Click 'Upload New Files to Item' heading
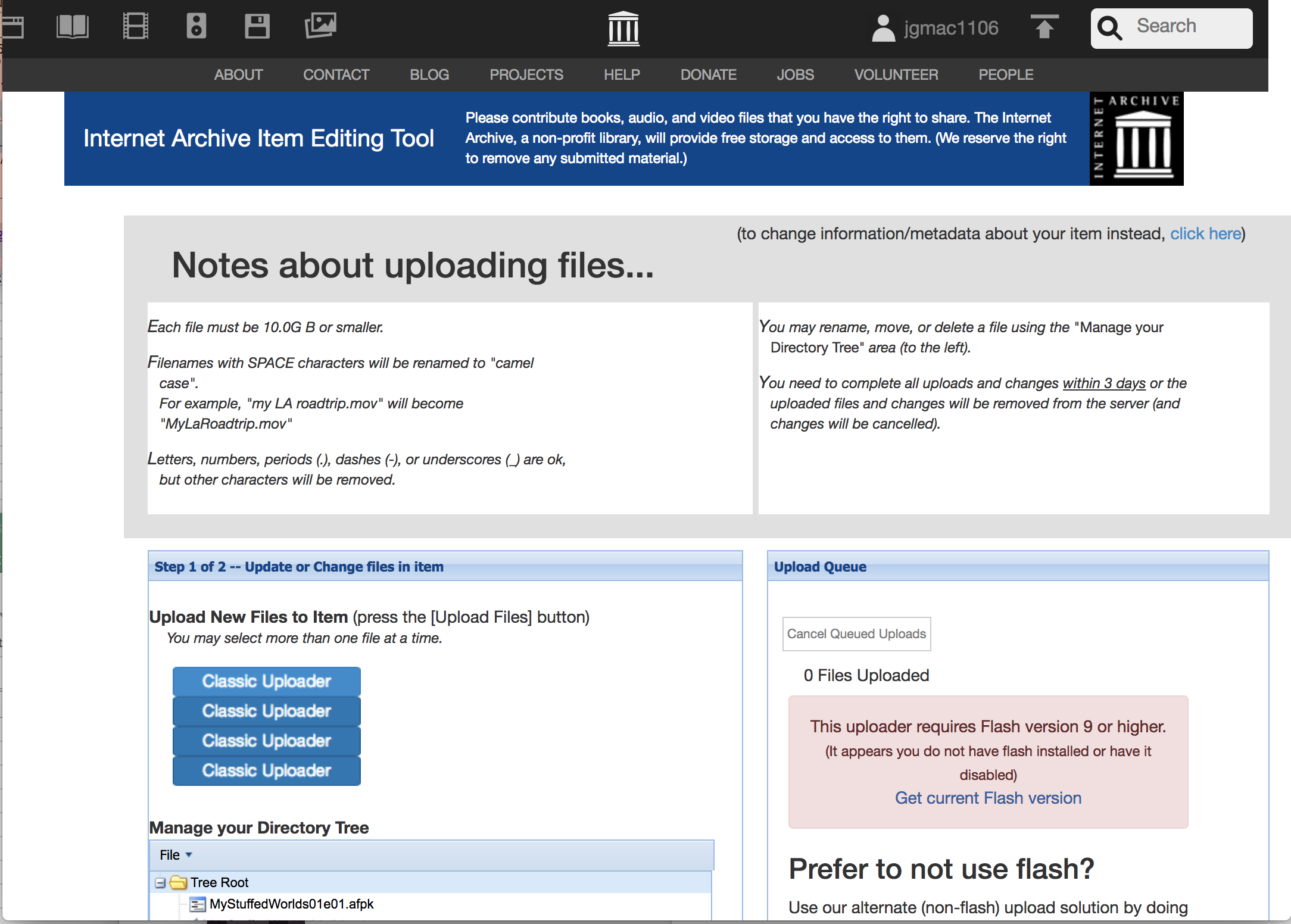This screenshot has height=924, width=1291. click(x=249, y=617)
